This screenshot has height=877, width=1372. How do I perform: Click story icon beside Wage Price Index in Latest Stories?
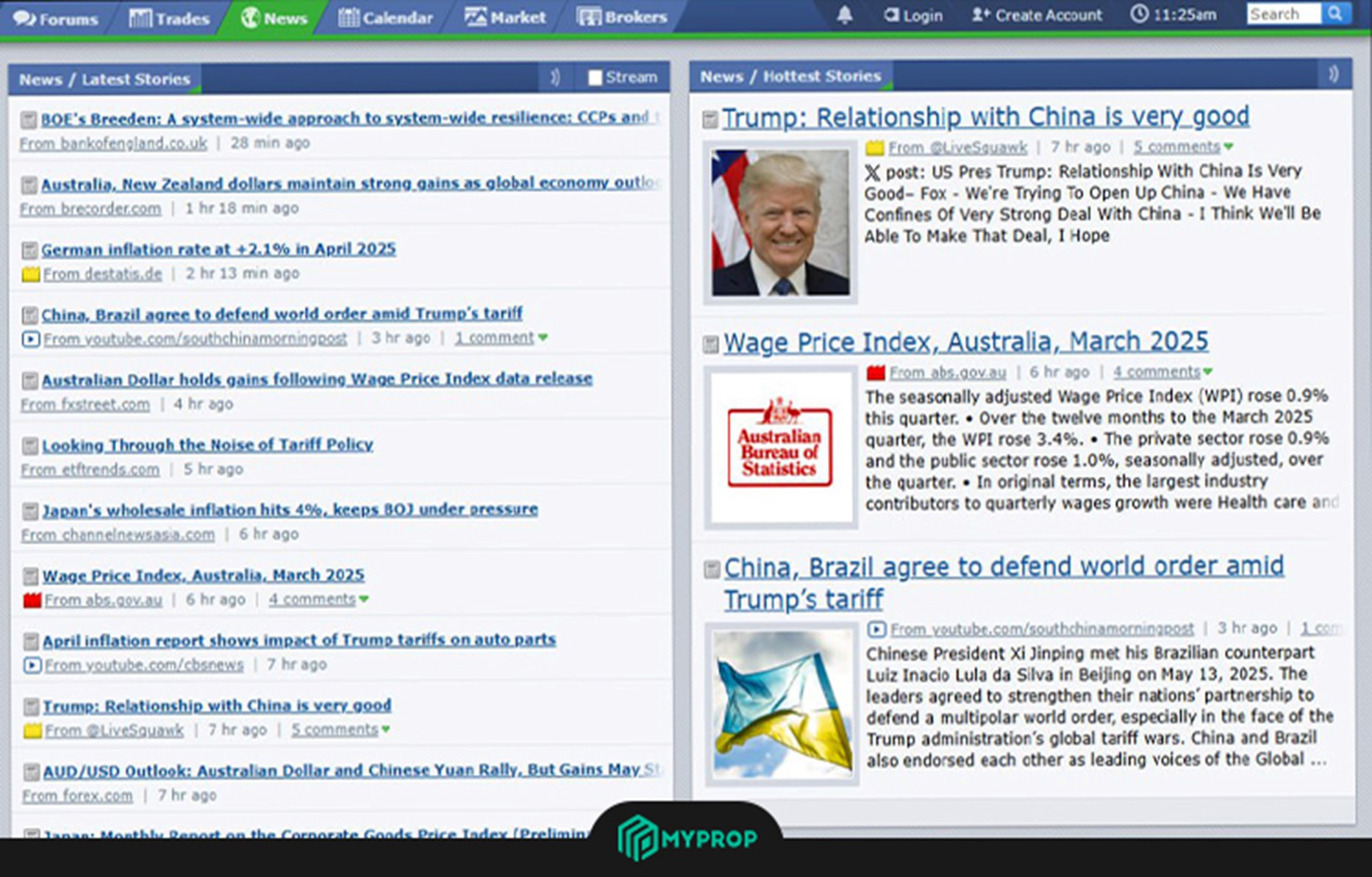click(30, 576)
